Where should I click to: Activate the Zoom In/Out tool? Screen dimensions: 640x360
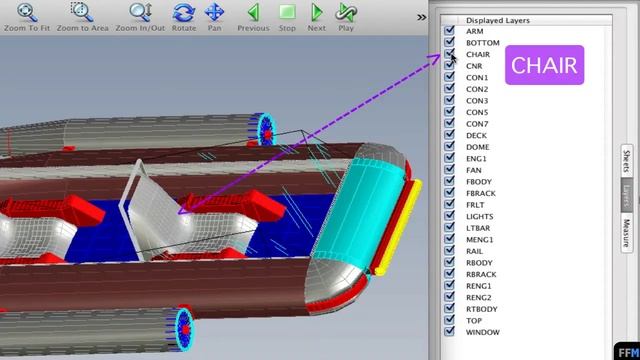coord(140,18)
